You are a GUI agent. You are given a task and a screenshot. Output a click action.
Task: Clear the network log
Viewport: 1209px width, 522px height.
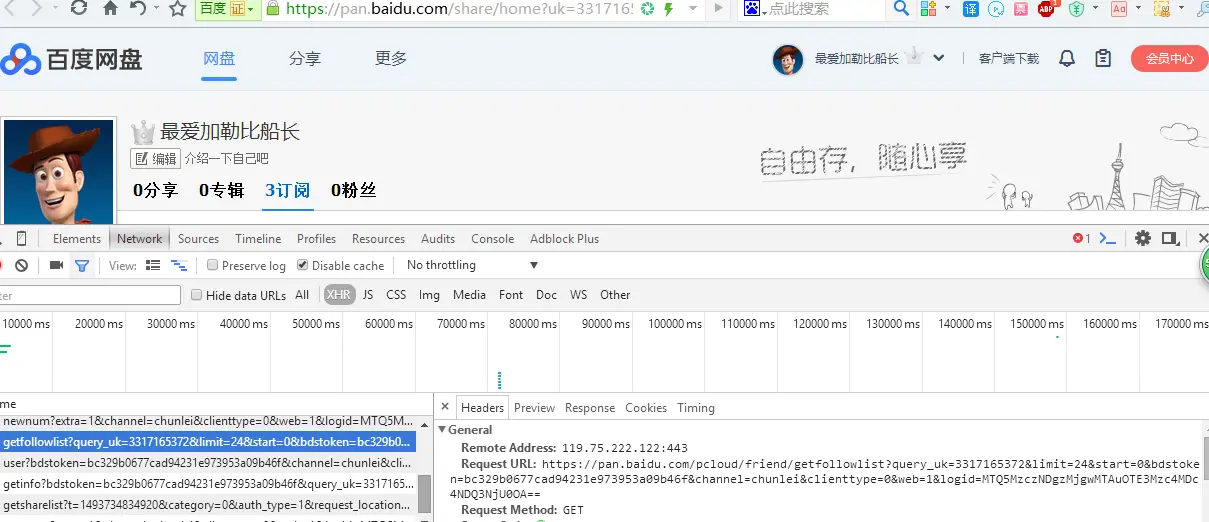pos(21,265)
